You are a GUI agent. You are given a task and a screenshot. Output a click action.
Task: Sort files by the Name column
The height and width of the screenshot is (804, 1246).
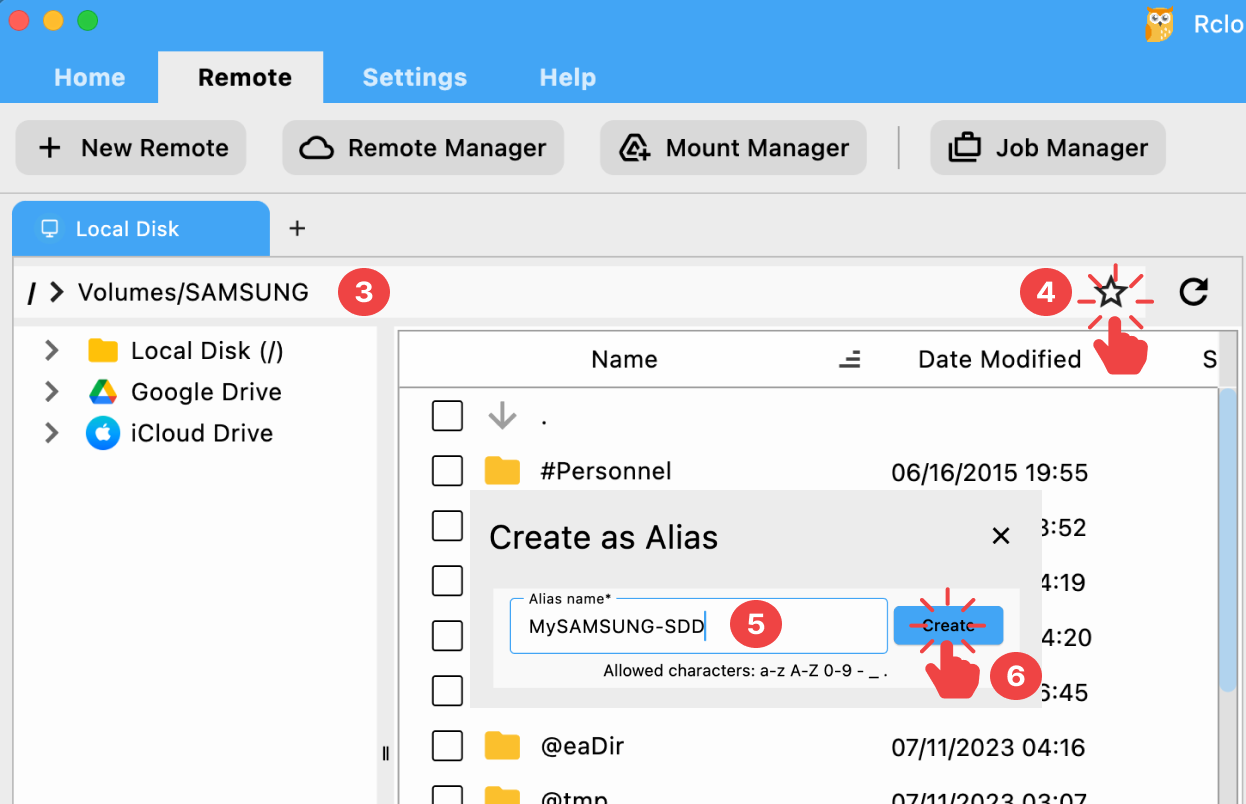[x=624, y=359]
